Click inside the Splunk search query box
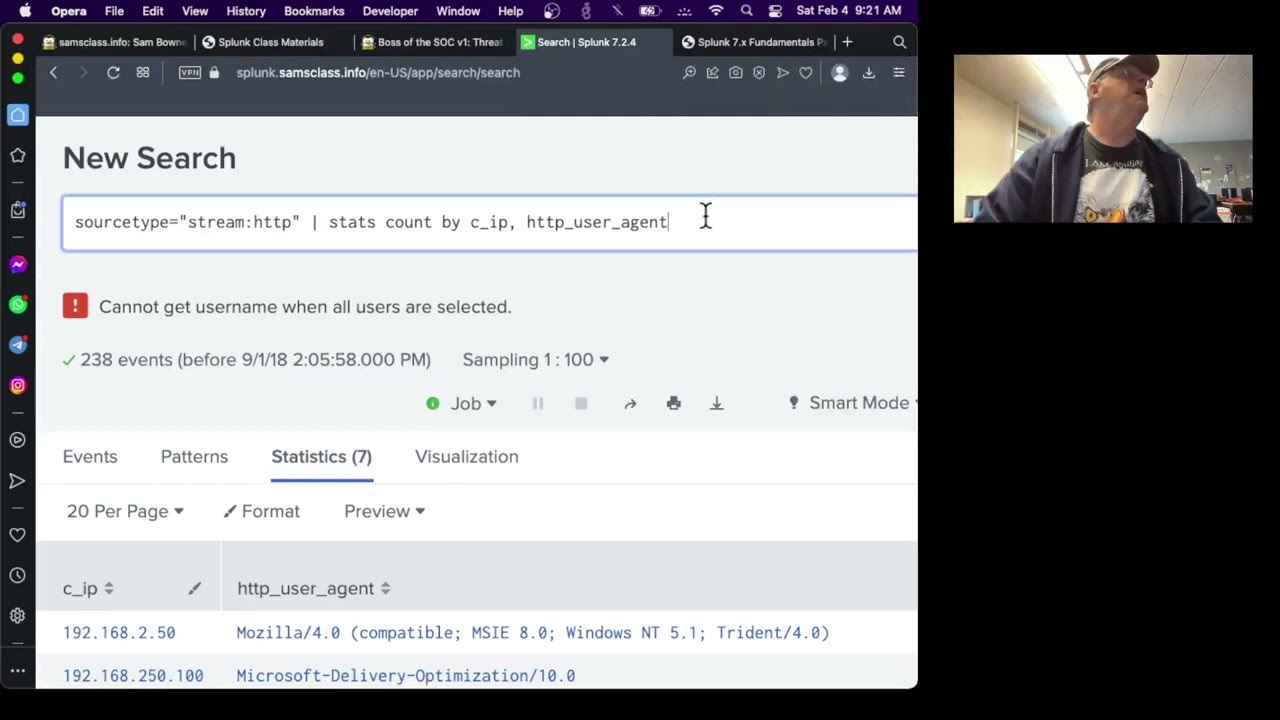This screenshot has height=720, width=1280. click(490, 222)
